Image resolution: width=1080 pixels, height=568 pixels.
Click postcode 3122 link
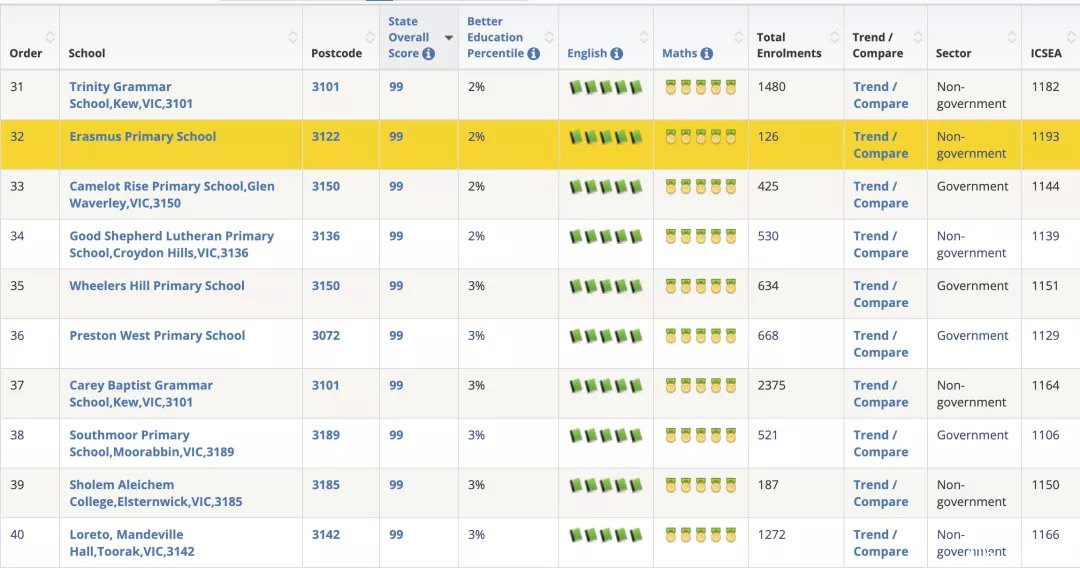pos(326,136)
